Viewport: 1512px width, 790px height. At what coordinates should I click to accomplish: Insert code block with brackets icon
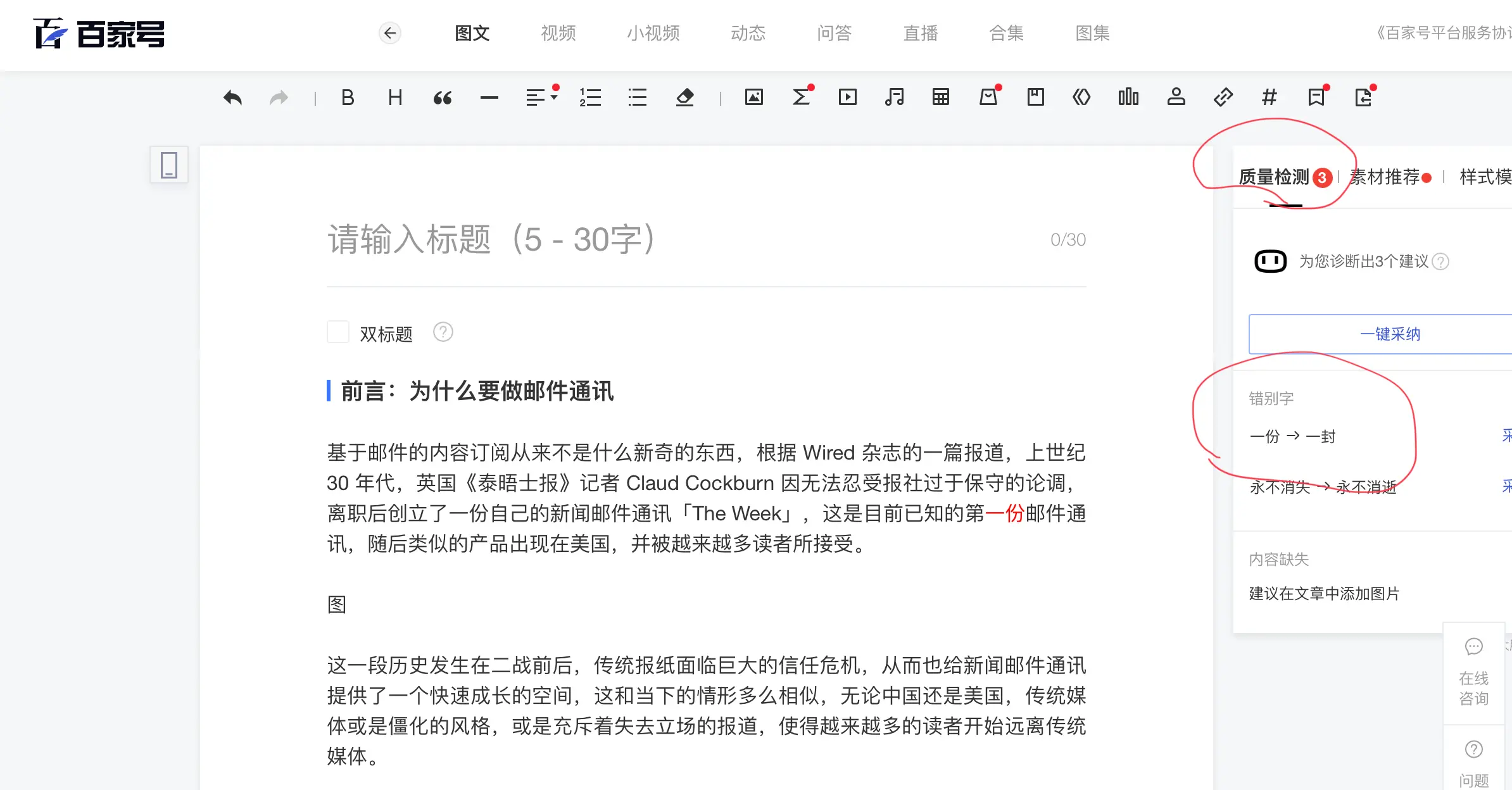coord(1081,97)
